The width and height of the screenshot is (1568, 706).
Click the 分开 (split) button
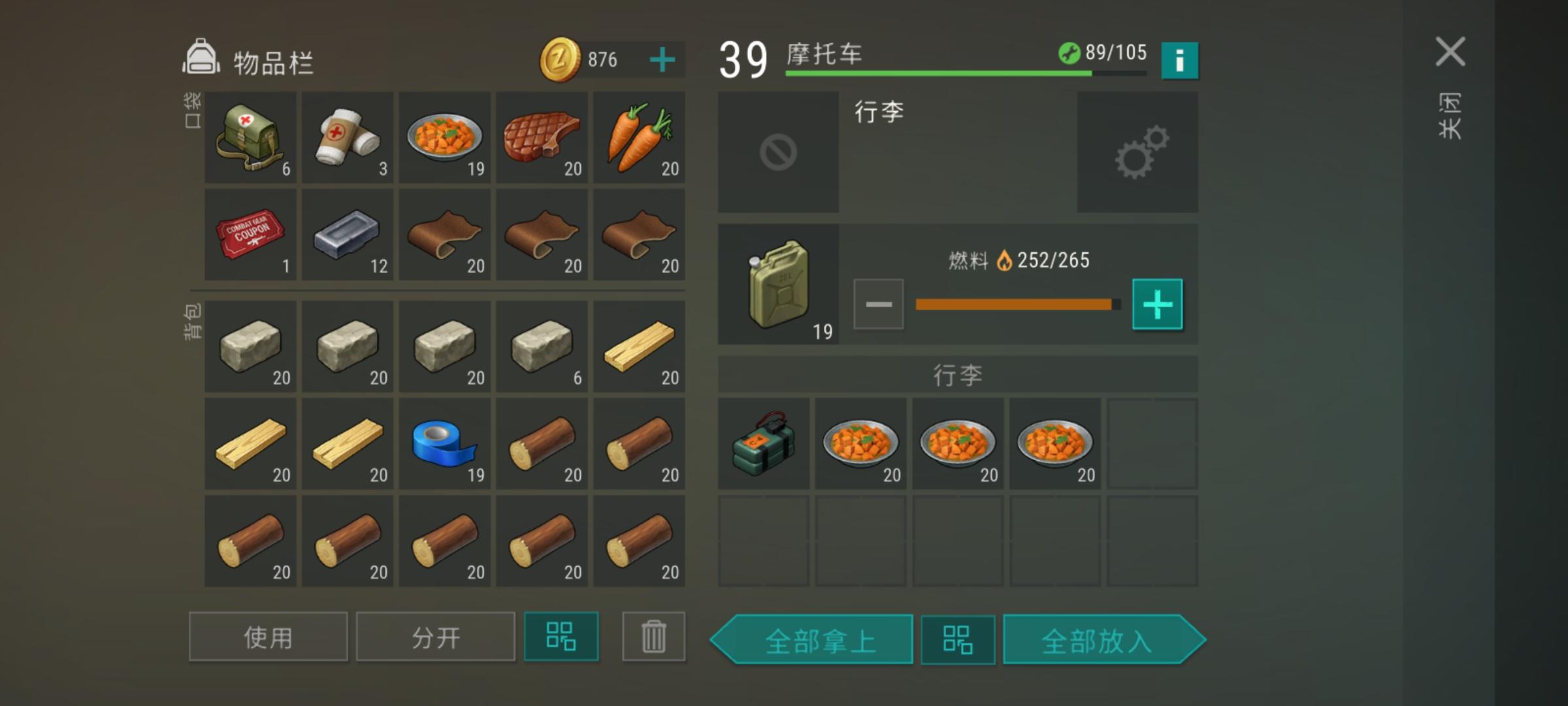(x=435, y=637)
